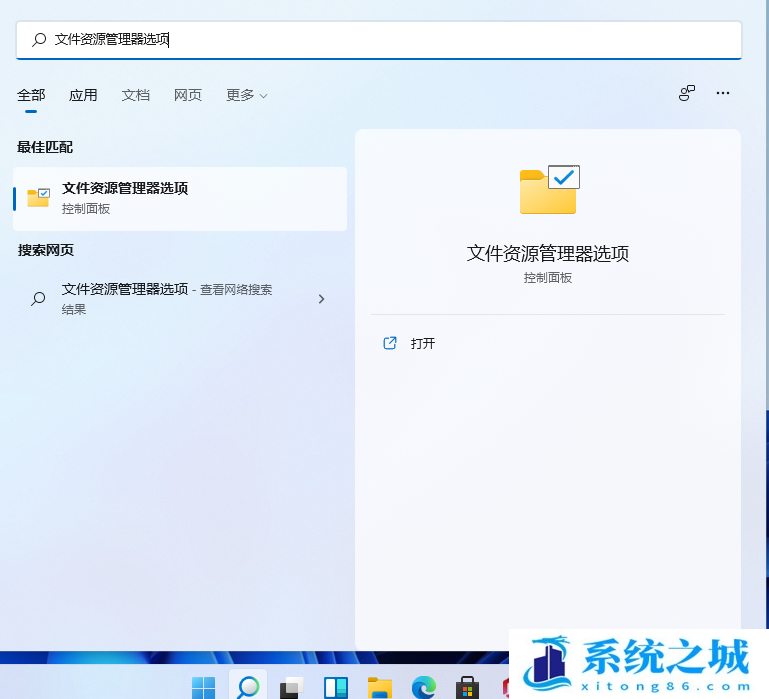Click the taskbar Search magnifier icon
The image size is (769, 699).
point(247,687)
